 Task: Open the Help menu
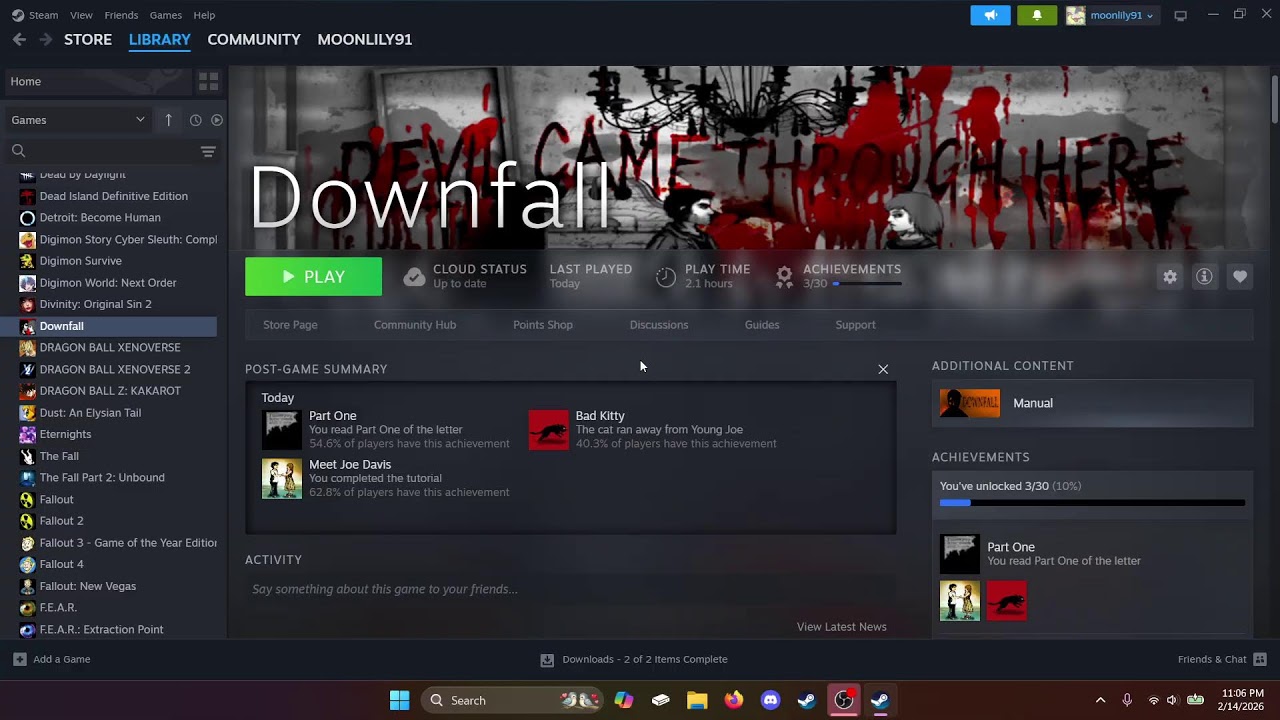(204, 15)
